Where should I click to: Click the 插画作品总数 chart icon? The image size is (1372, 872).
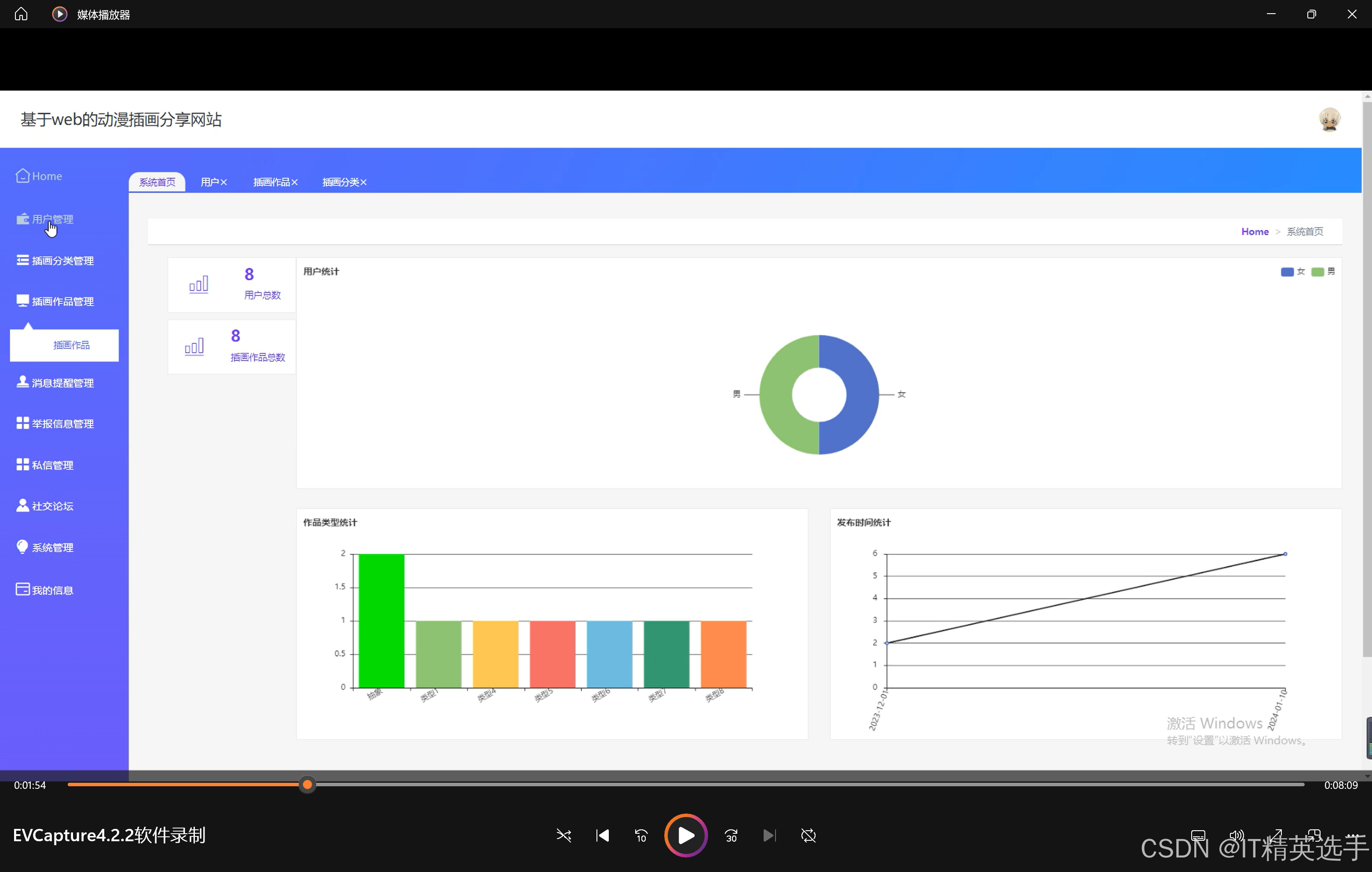(194, 347)
